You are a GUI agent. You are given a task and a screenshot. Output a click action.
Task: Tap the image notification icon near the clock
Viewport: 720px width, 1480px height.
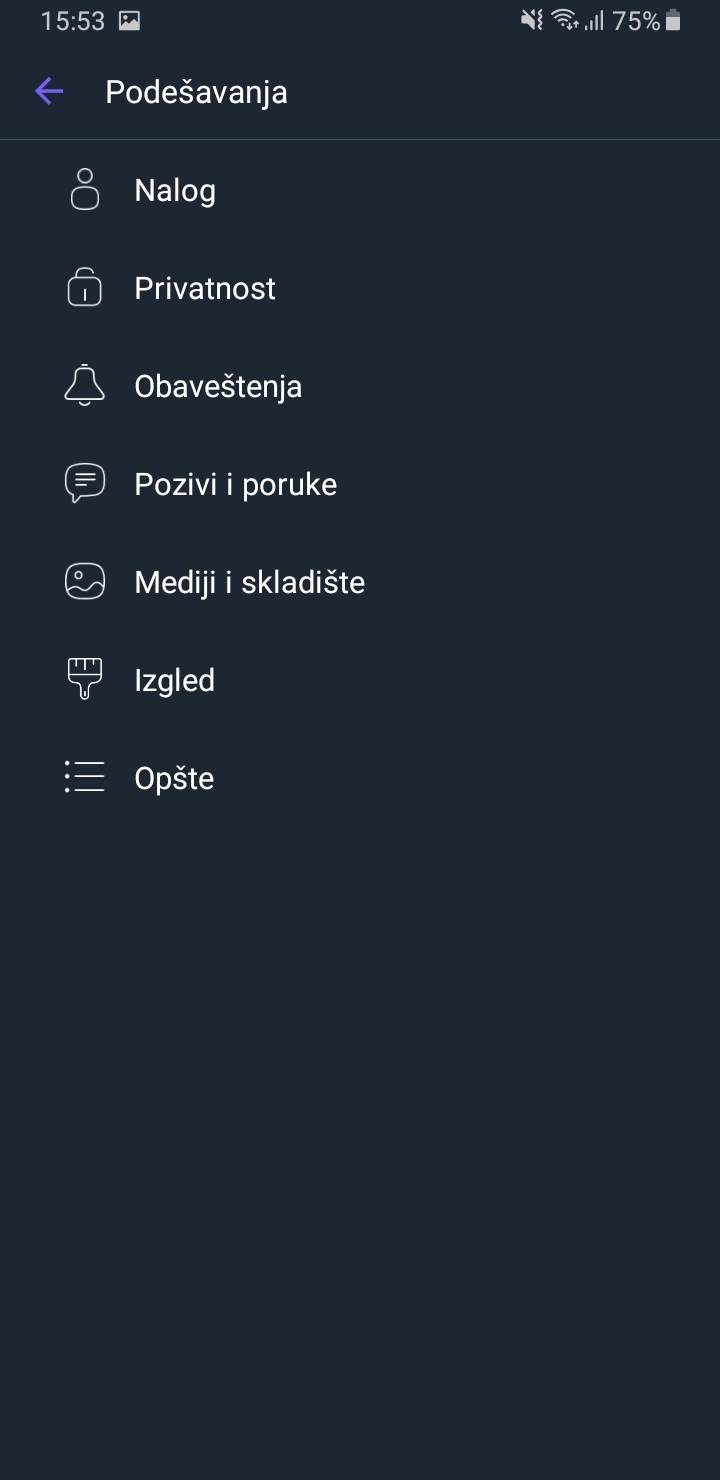tap(129, 20)
